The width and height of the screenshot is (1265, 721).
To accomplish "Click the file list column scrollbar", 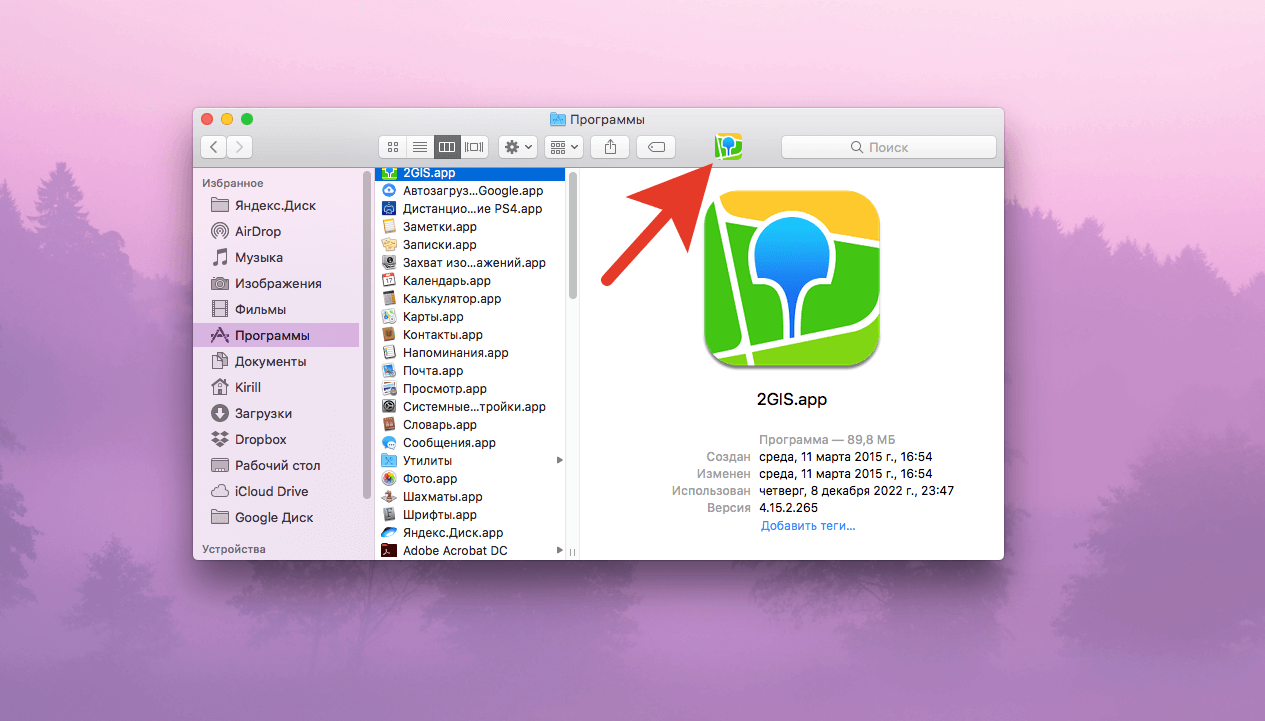I will (573, 235).
